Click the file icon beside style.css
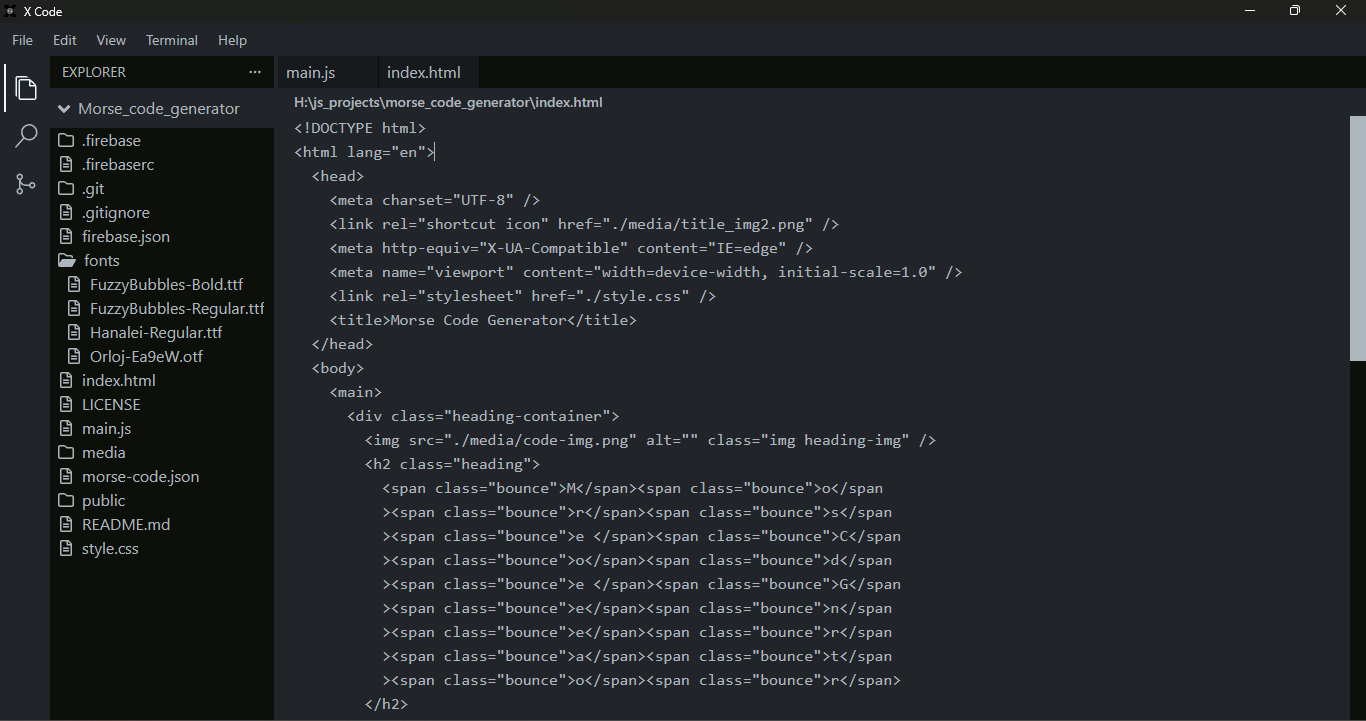Image resolution: width=1366 pixels, height=721 pixels. pos(66,549)
